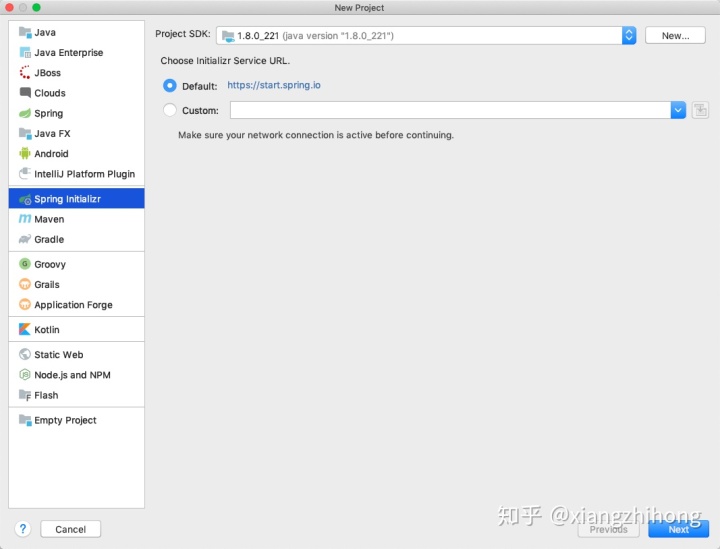The width and height of the screenshot is (720, 549).
Task: Click the green Groovy icon
Action: [x=25, y=264]
